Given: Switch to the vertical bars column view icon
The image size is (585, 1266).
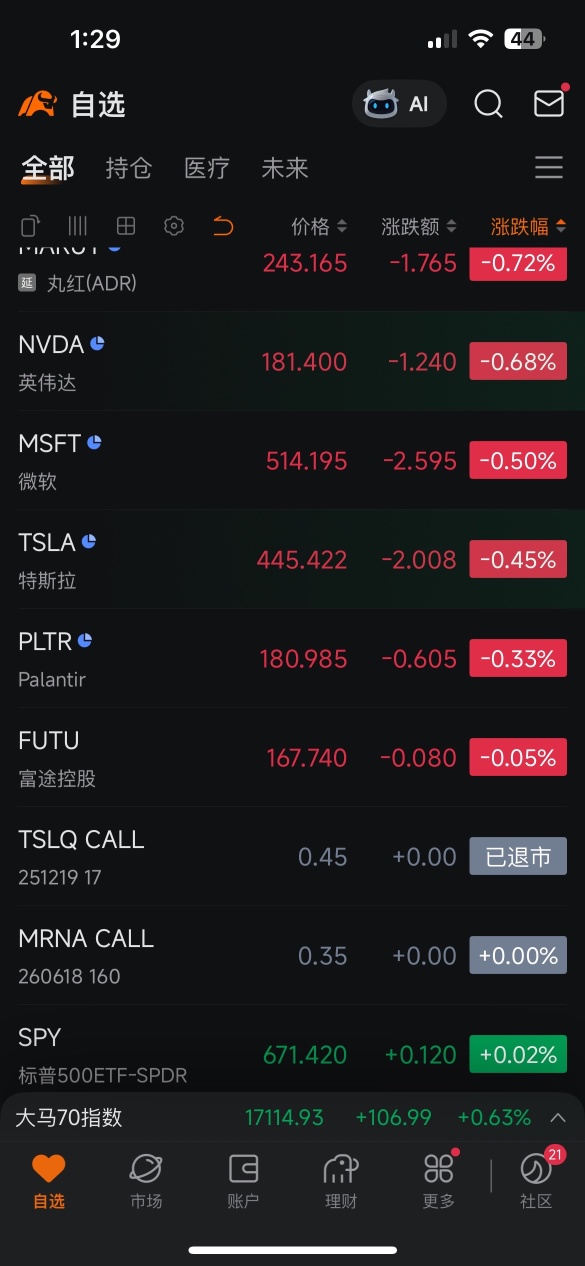Looking at the screenshot, I should (x=78, y=226).
